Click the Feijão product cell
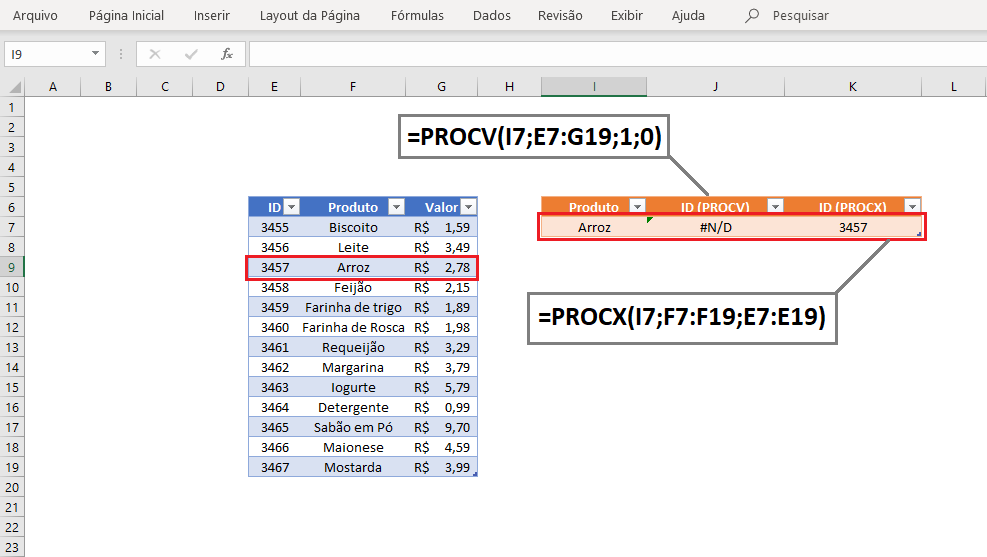987x557 pixels. click(353, 288)
